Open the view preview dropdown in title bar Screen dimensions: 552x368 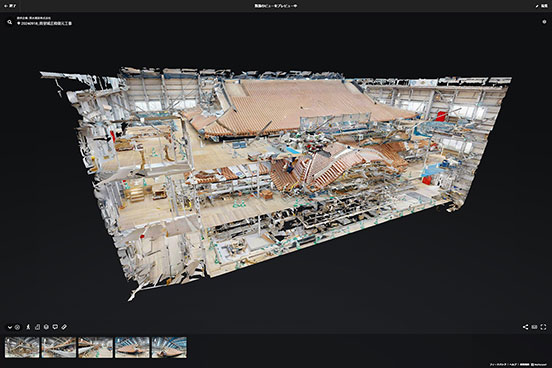pos(276,6)
